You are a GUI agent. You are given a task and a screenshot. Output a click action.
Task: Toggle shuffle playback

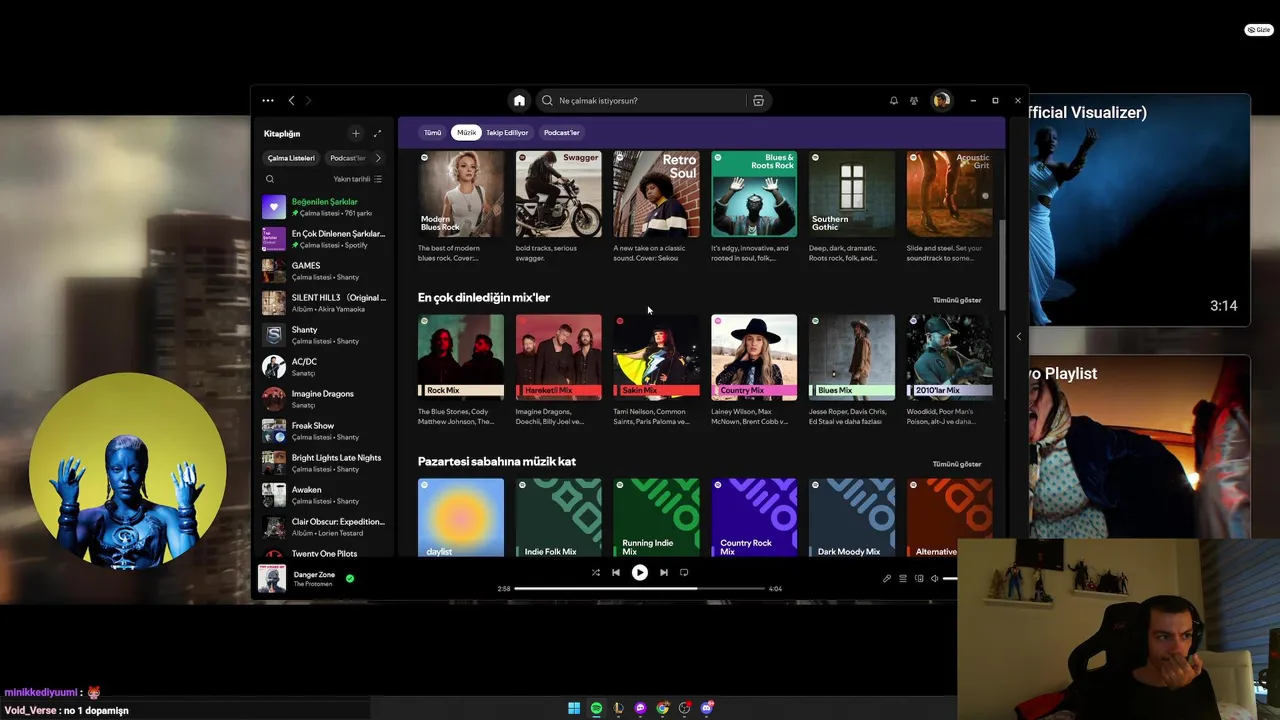click(x=596, y=573)
